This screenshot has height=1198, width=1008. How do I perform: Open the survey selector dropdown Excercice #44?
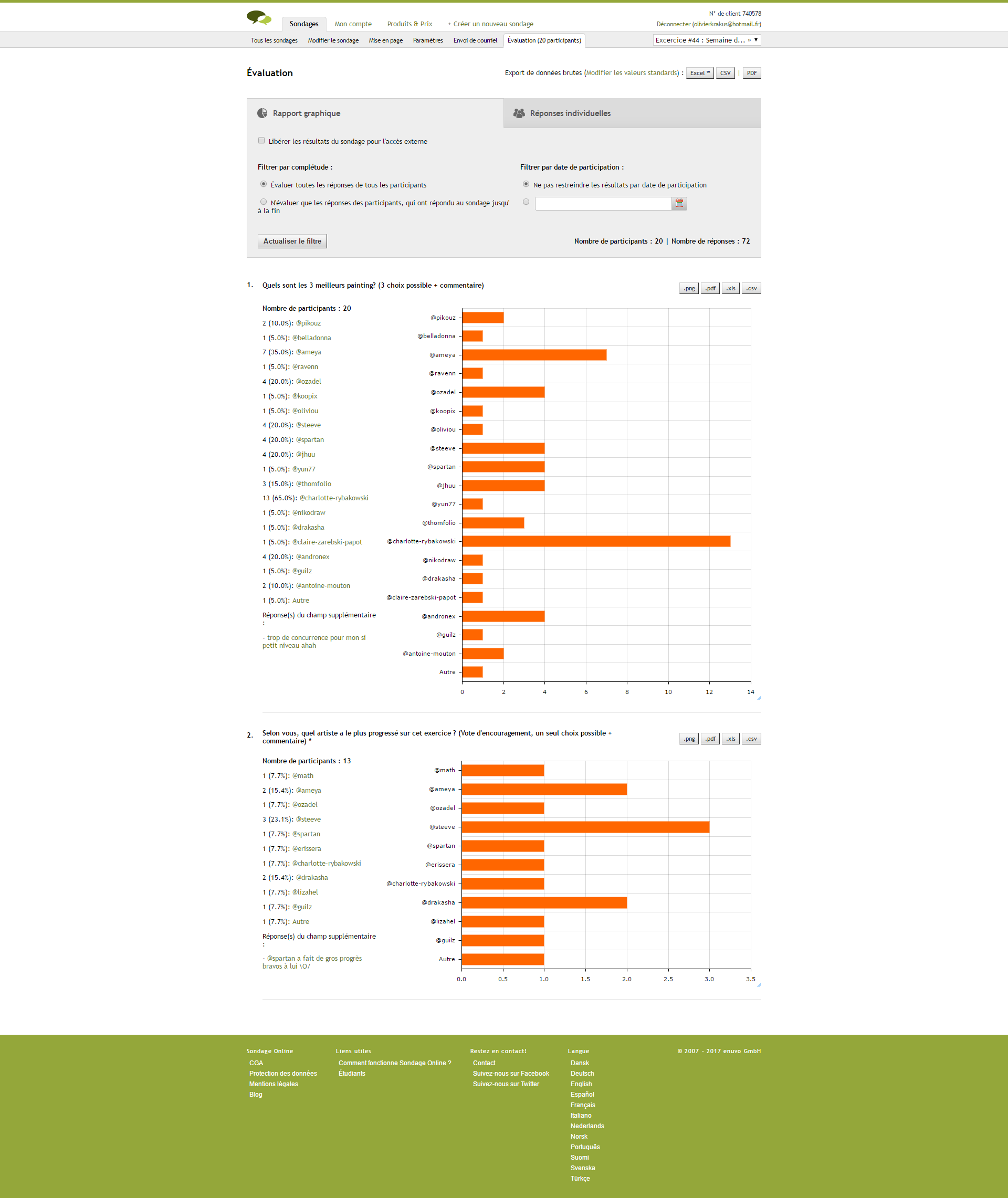706,40
